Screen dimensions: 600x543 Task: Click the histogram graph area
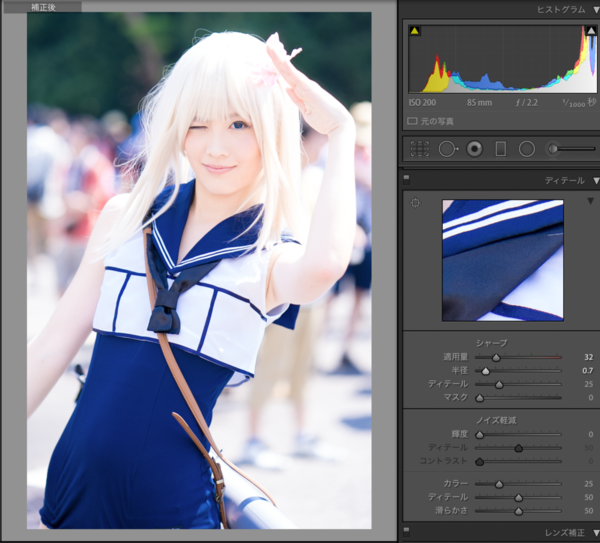point(502,59)
